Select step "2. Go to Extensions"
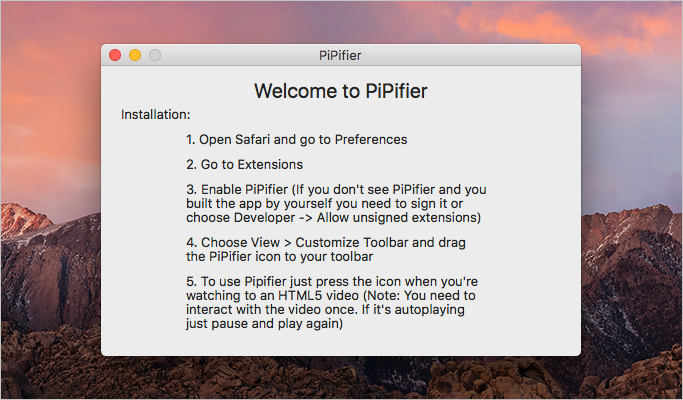Viewport: 683px width, 400px height. coord(244,164)
